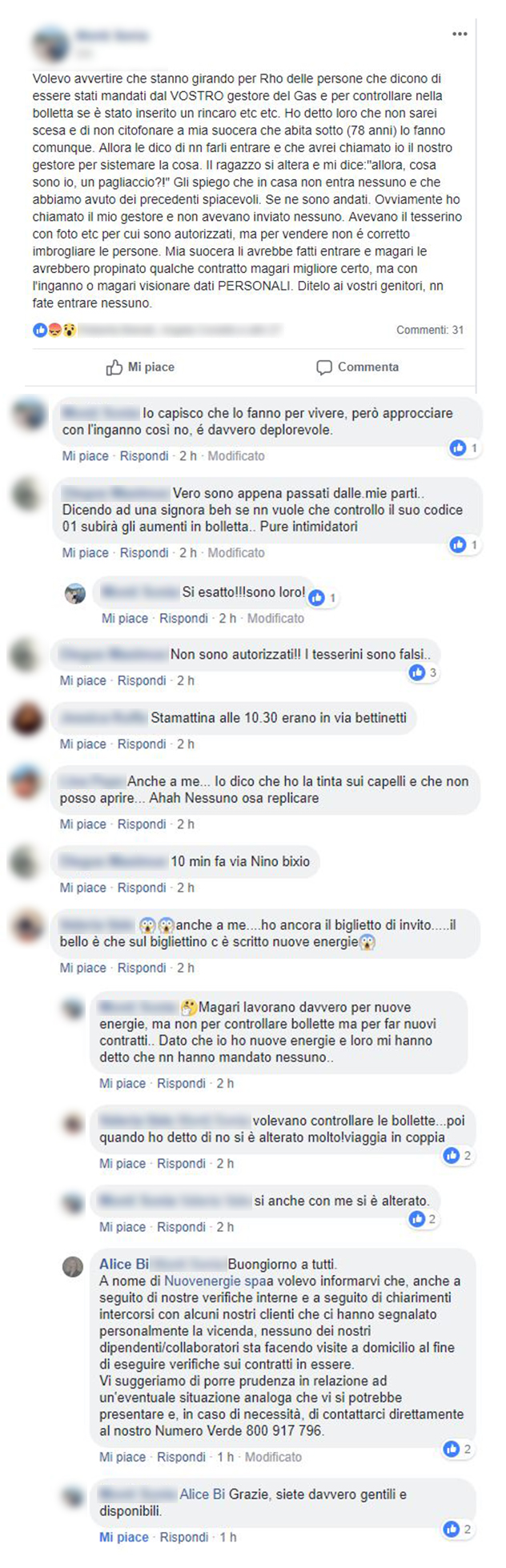506x1568 pixels.
Task: Click avatar beside the 'via bettinetti' comment
Action: [26, 718]
